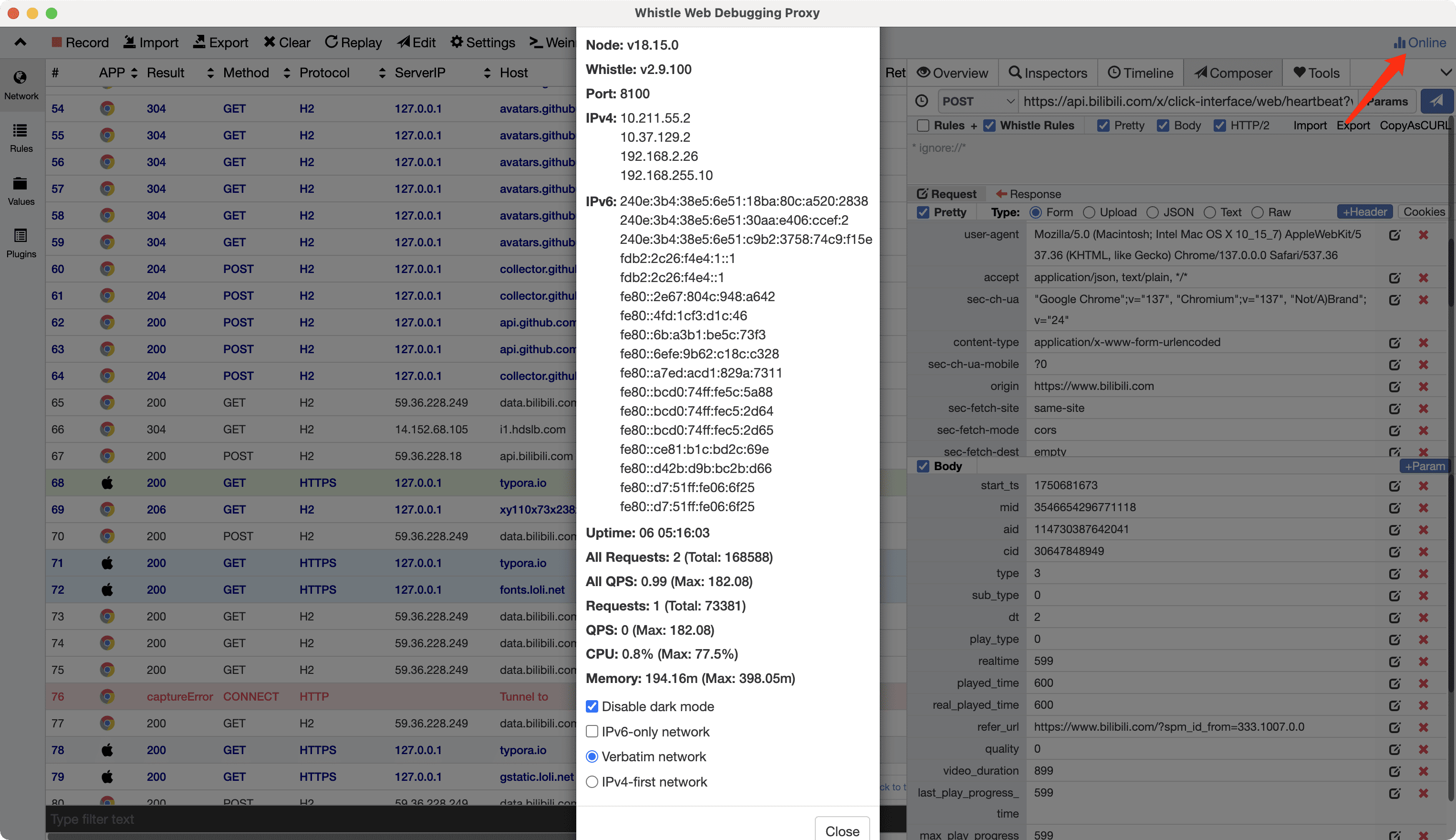
Task: Click the Type filter text field
Action: [x=311, y=819]
